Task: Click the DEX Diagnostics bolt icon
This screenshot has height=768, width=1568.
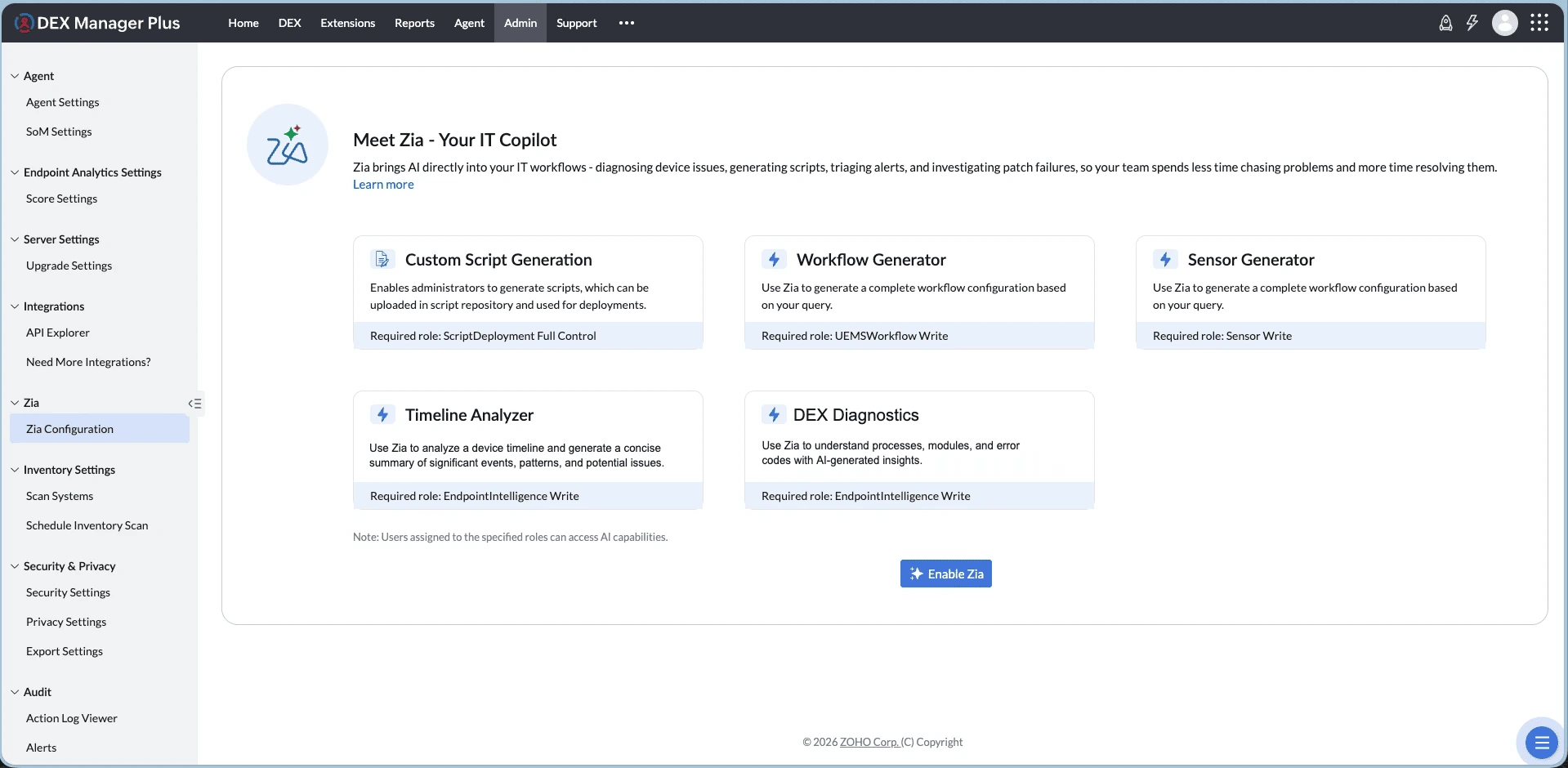Action: 774,415
